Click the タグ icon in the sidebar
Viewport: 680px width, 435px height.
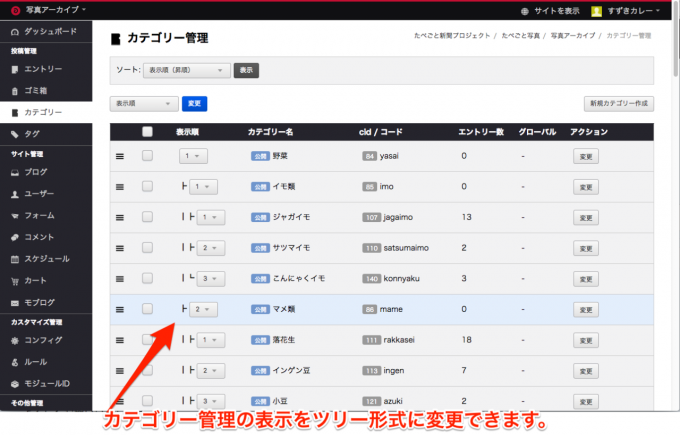[x=14, y=133]
